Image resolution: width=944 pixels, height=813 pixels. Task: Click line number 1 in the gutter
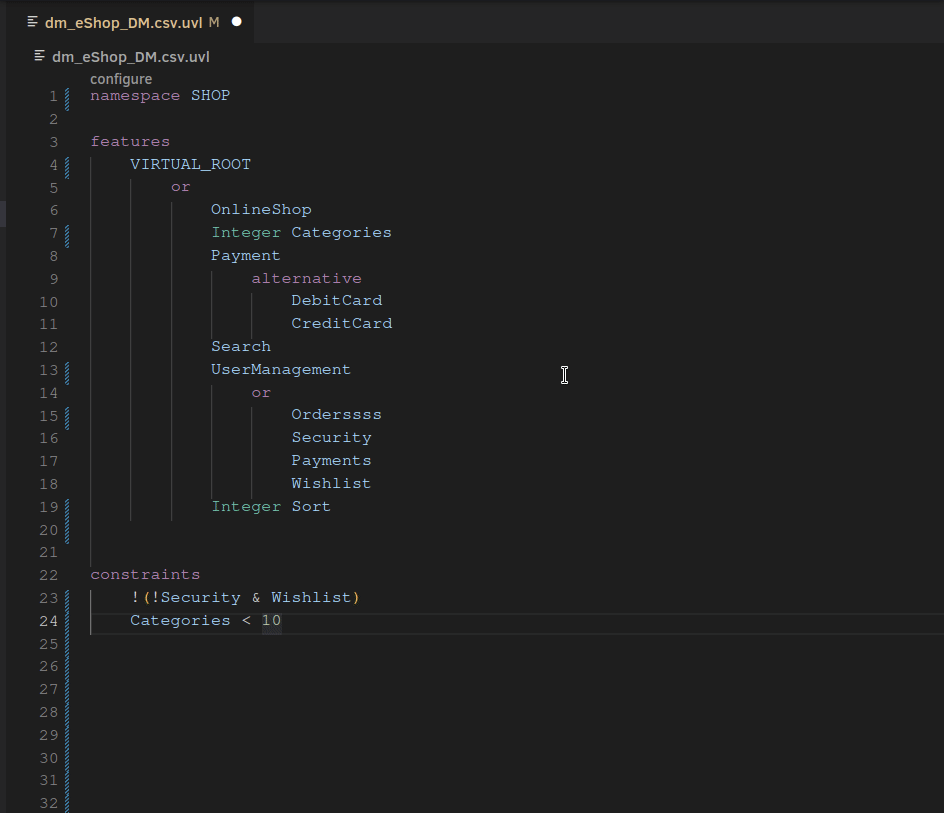click(54, 96)
